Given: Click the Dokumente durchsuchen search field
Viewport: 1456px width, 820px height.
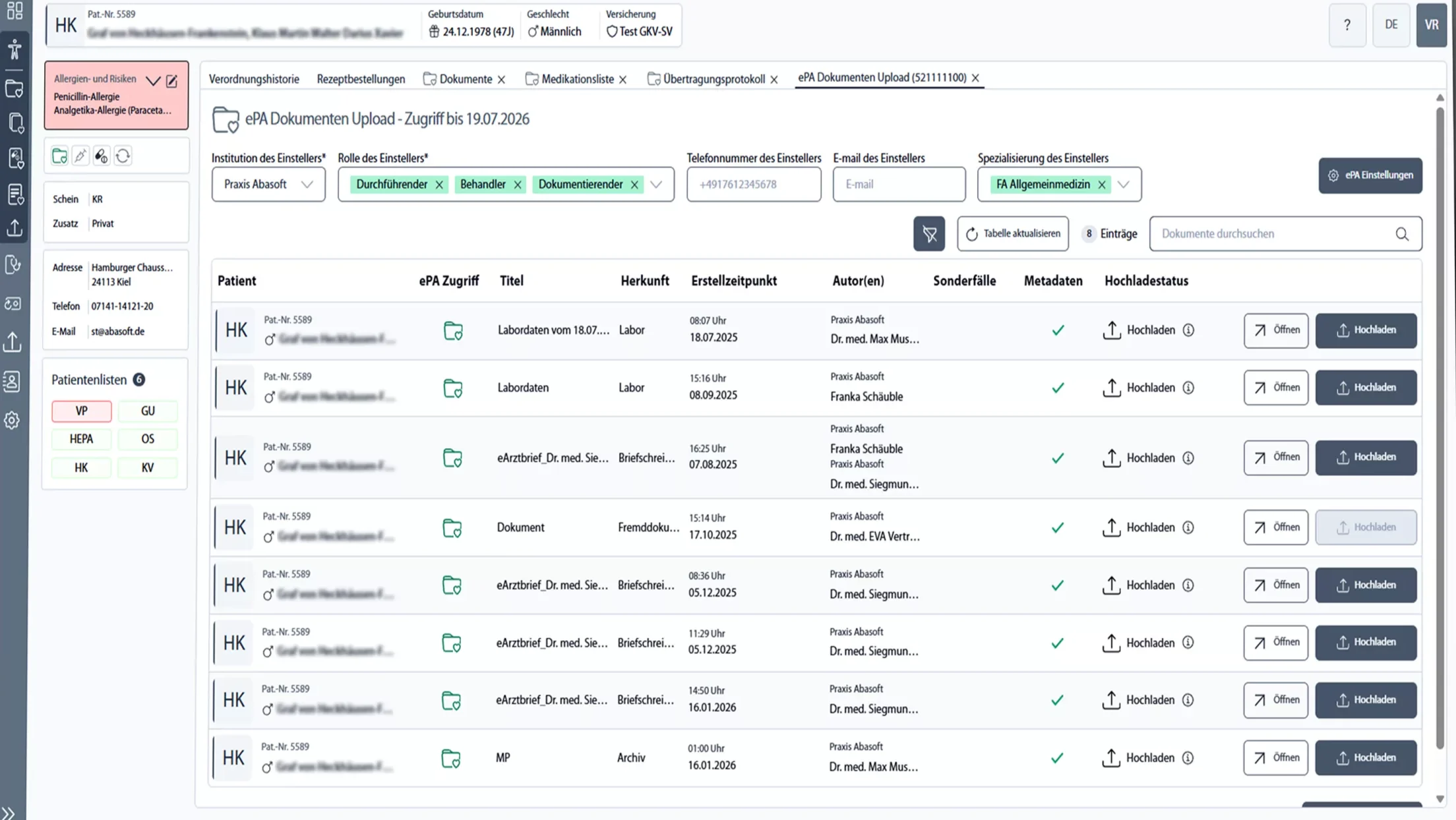Looking at the screenshot, I should pos(1285,234).
